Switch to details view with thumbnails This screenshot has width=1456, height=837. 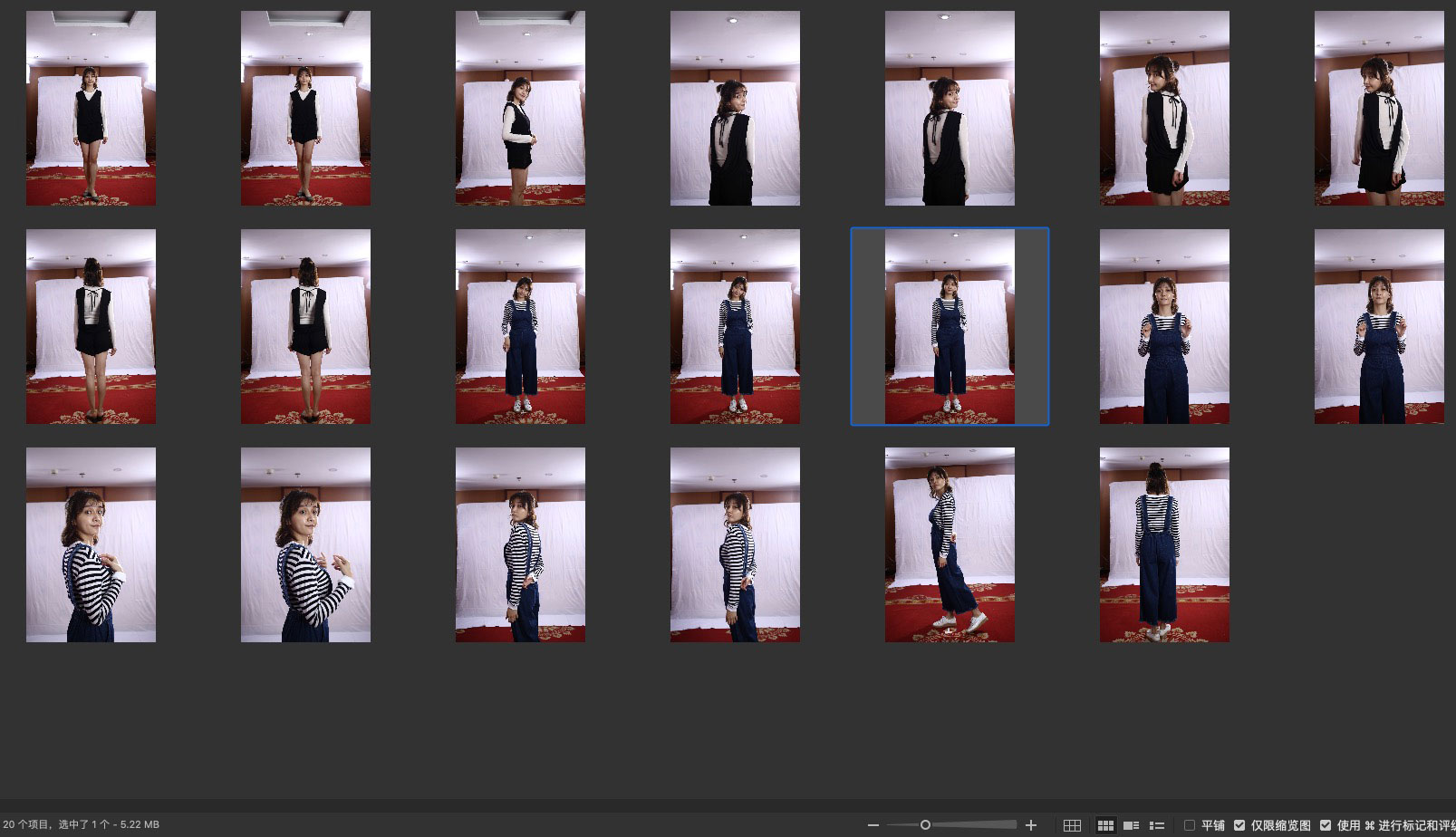tap(1131, 825)
